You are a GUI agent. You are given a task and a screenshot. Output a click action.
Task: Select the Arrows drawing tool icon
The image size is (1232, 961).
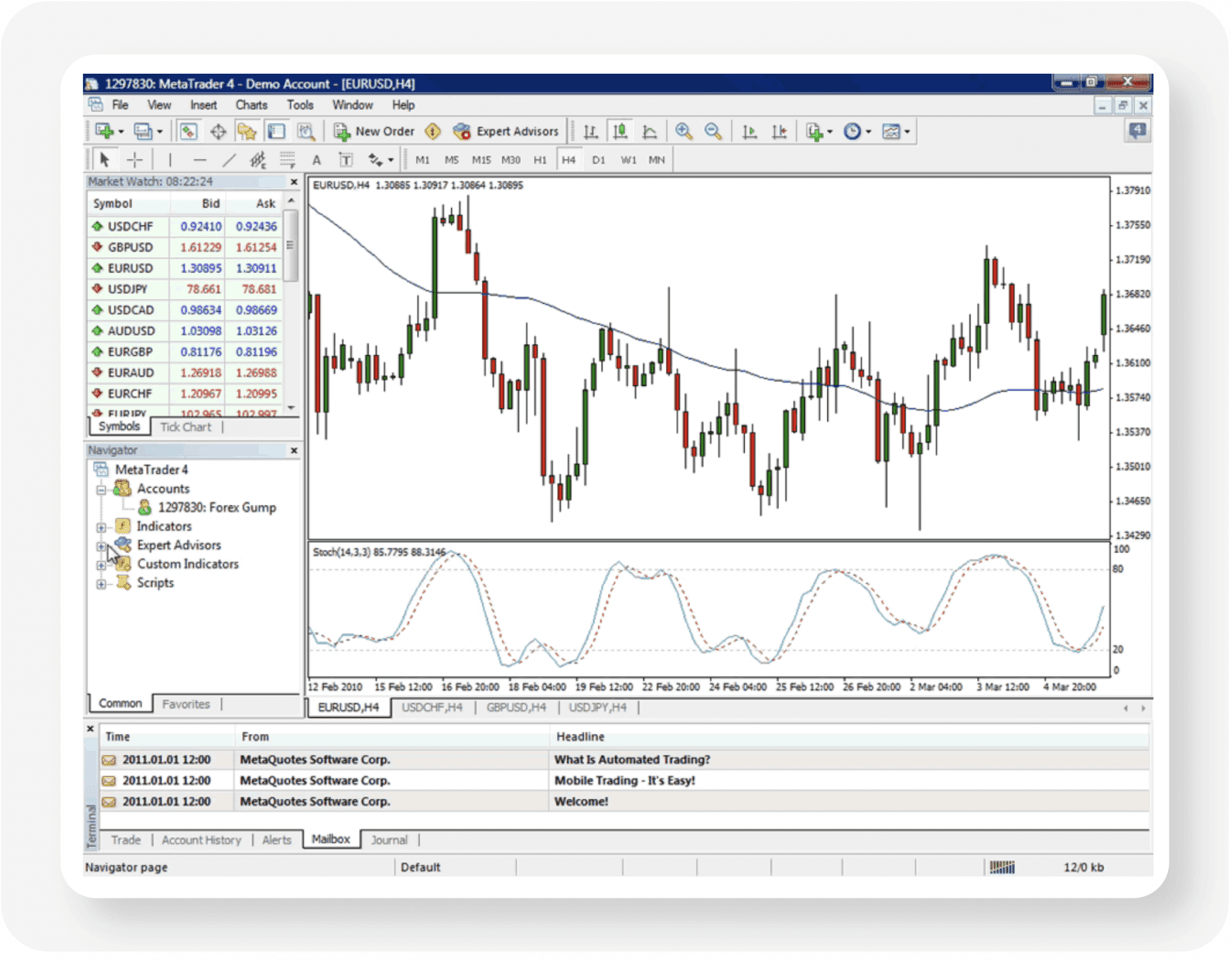[x=375, y=159]
